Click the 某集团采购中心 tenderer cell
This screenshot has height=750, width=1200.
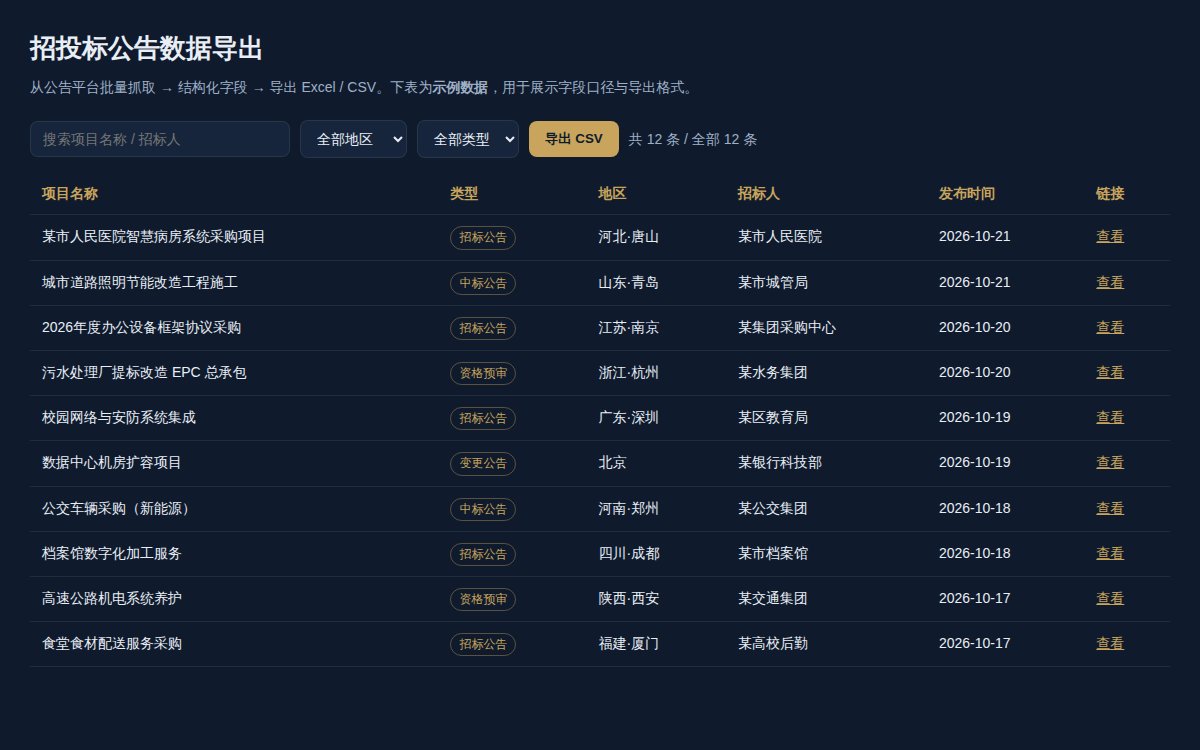click(787, 328)
